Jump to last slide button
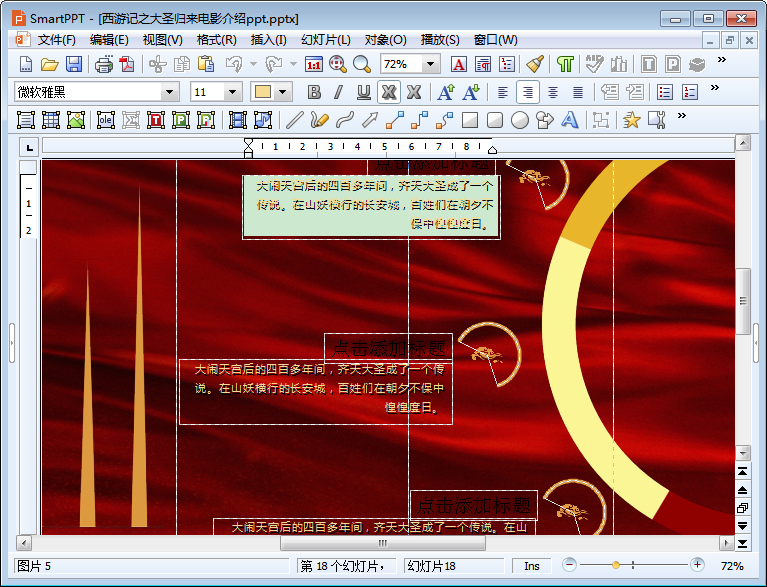767x587 pixels. coord(743,543)
